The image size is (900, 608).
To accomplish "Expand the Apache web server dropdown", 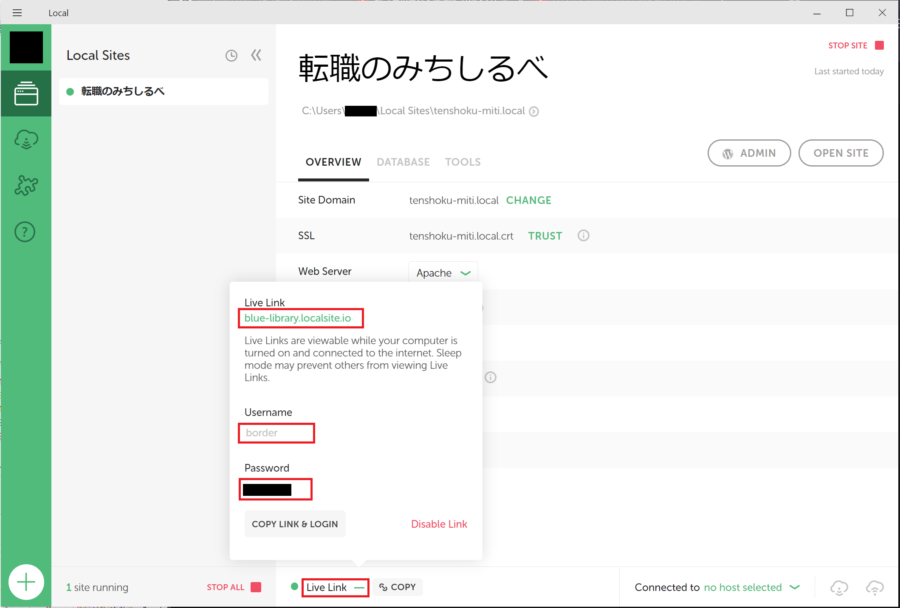I will (443, 273).
